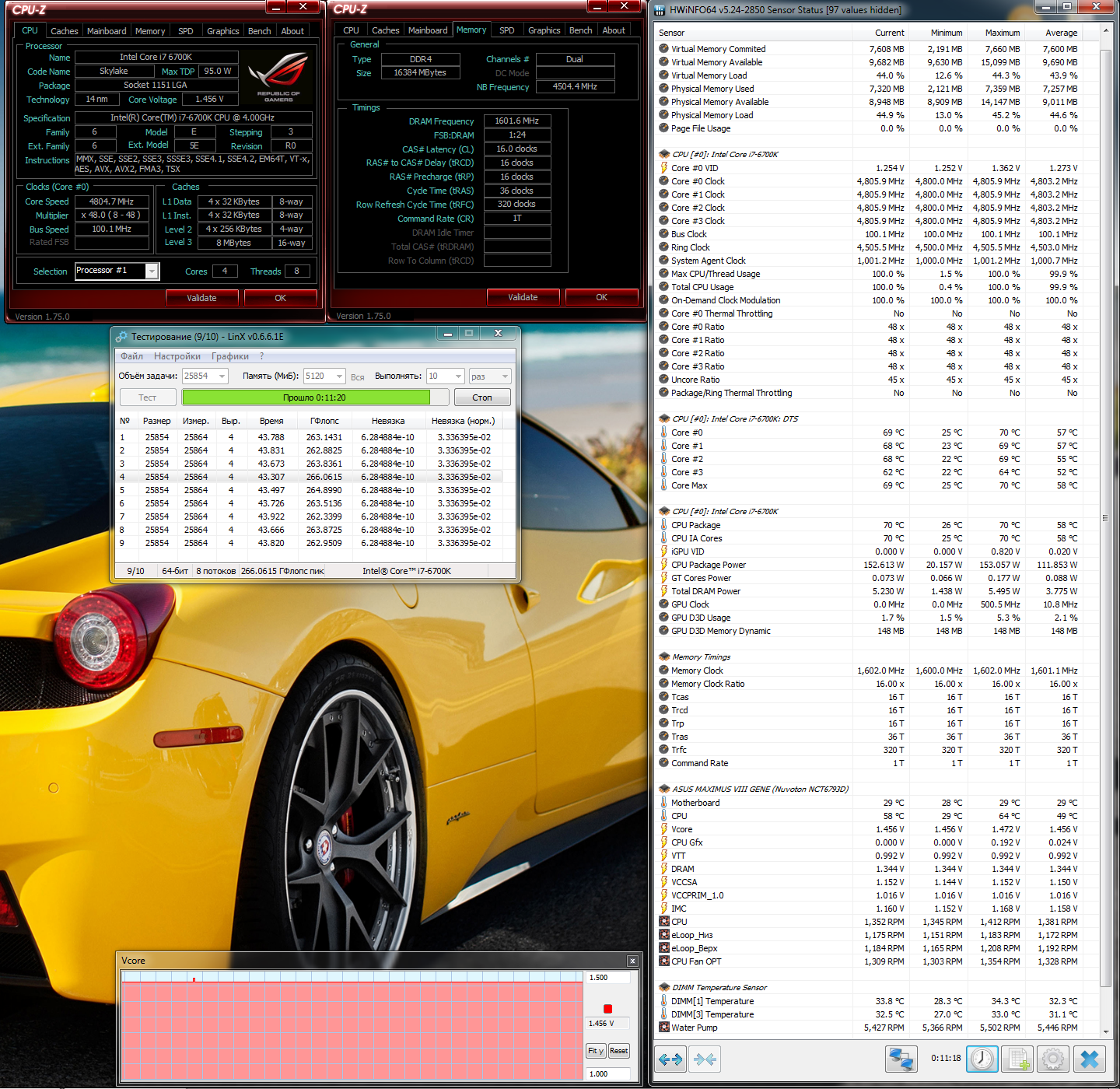The image size is (1120, 1089).
Task: Click the Virtual Memory Commited row icon
Action: click(663, 48)
